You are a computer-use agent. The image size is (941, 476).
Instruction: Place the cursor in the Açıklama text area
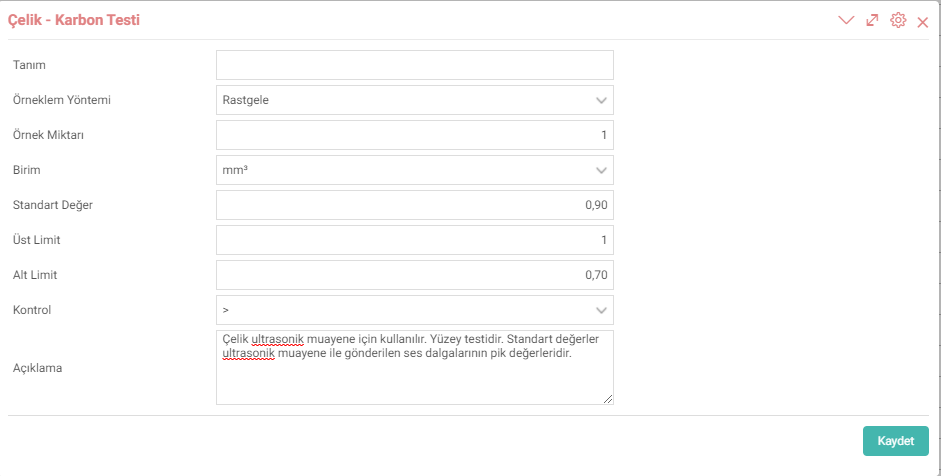pyautogui.click(x=415, y=367)
